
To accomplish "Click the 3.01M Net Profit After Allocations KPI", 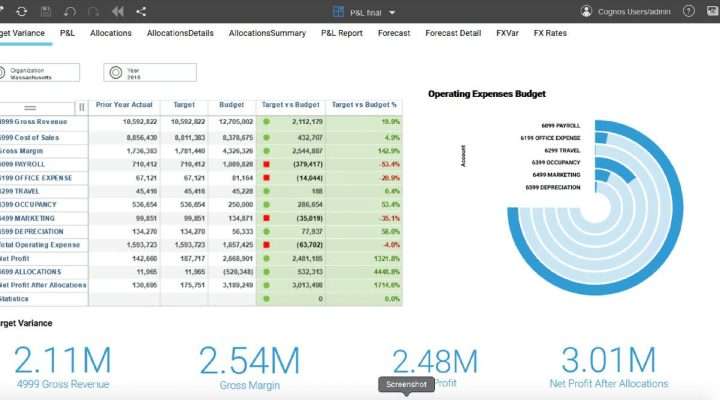I will [609, 366].
